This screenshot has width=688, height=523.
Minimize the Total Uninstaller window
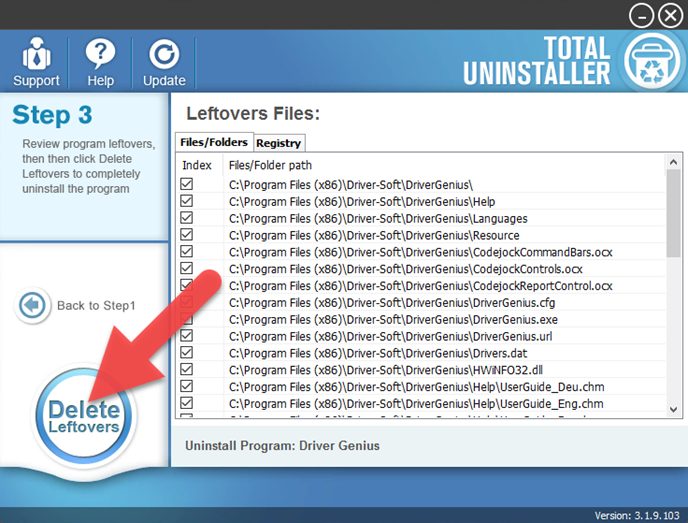click(x=641, y=16)
